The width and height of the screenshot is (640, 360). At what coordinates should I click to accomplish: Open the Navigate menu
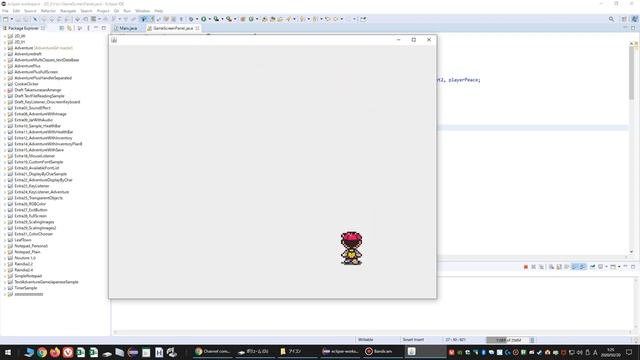tap(68, 11)
